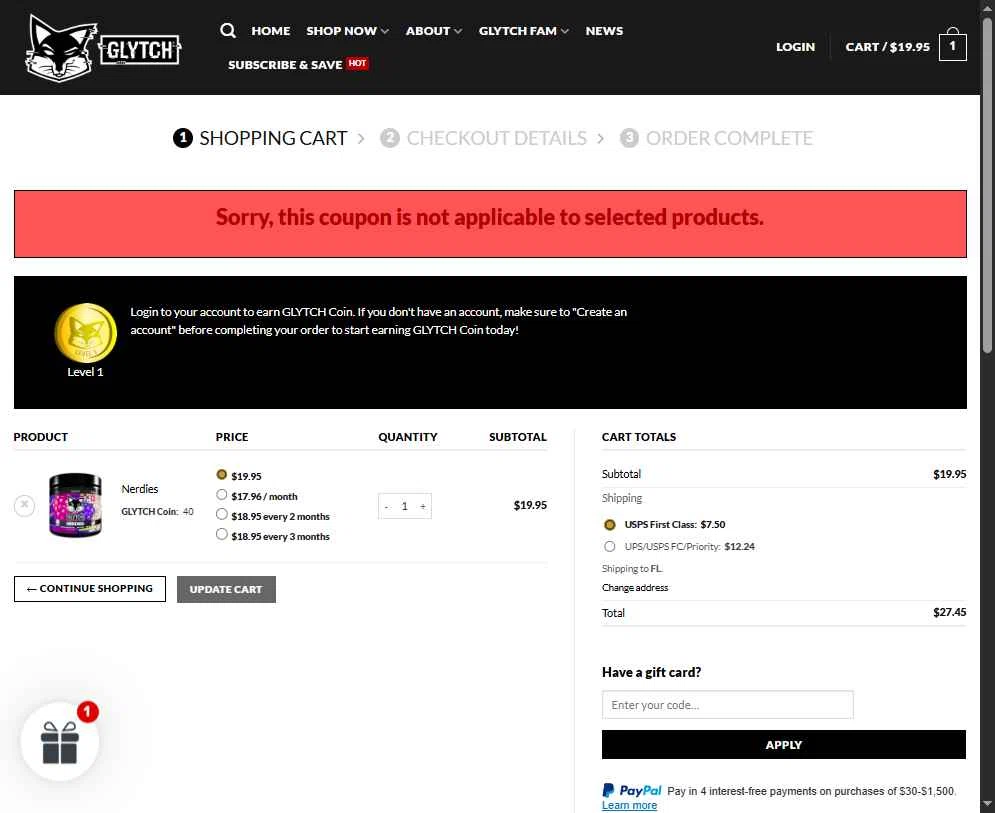The width and height of the screenshot is (995, 813).
Task: Open the search magnifier icon
Action: point(228,30)
